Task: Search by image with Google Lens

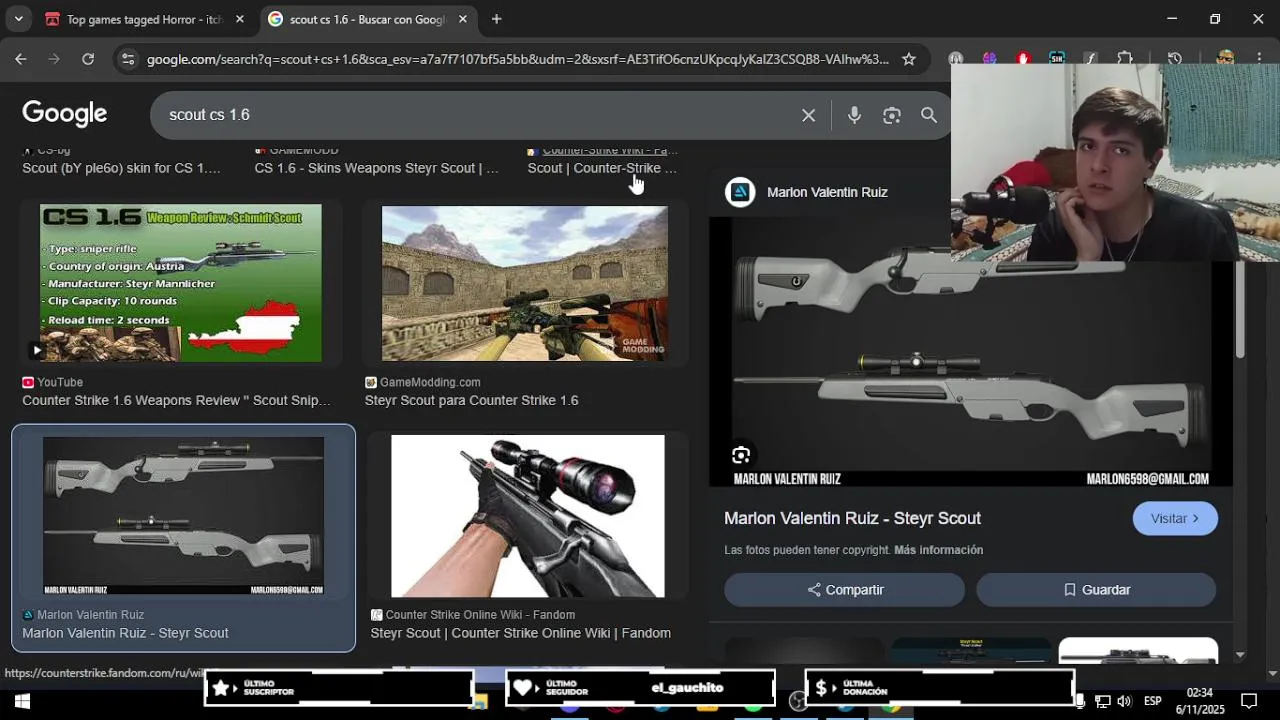Action: coord(892,115)
